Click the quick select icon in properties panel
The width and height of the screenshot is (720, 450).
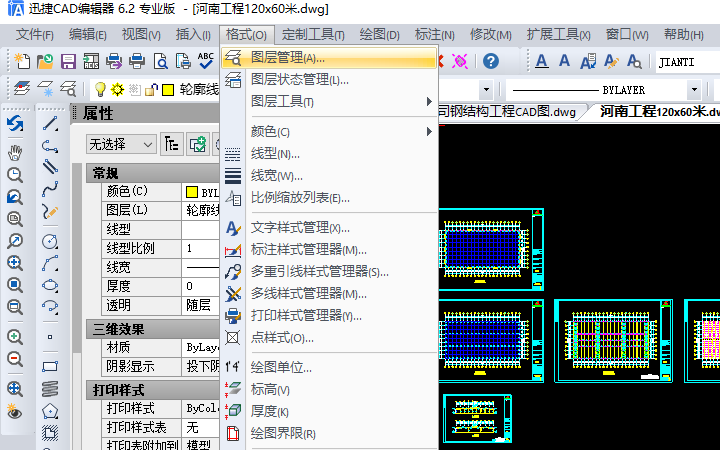pos(198,145)
